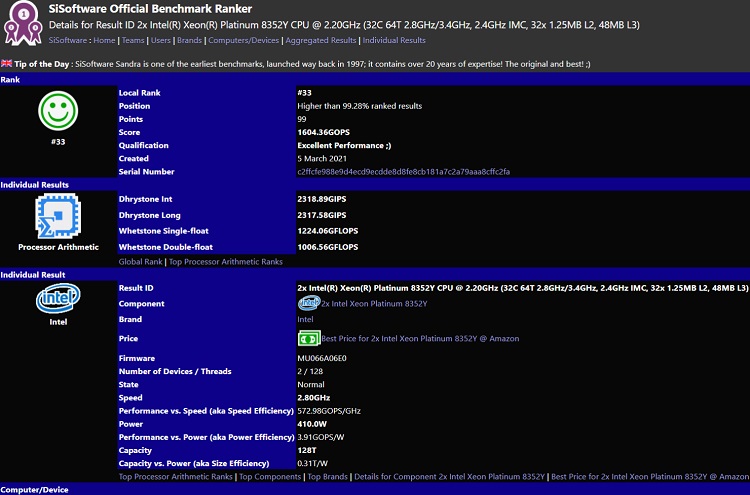Open the Home navigation link
Screen dimensions: 750x495
pyautogui.click(x=104, y=40)
